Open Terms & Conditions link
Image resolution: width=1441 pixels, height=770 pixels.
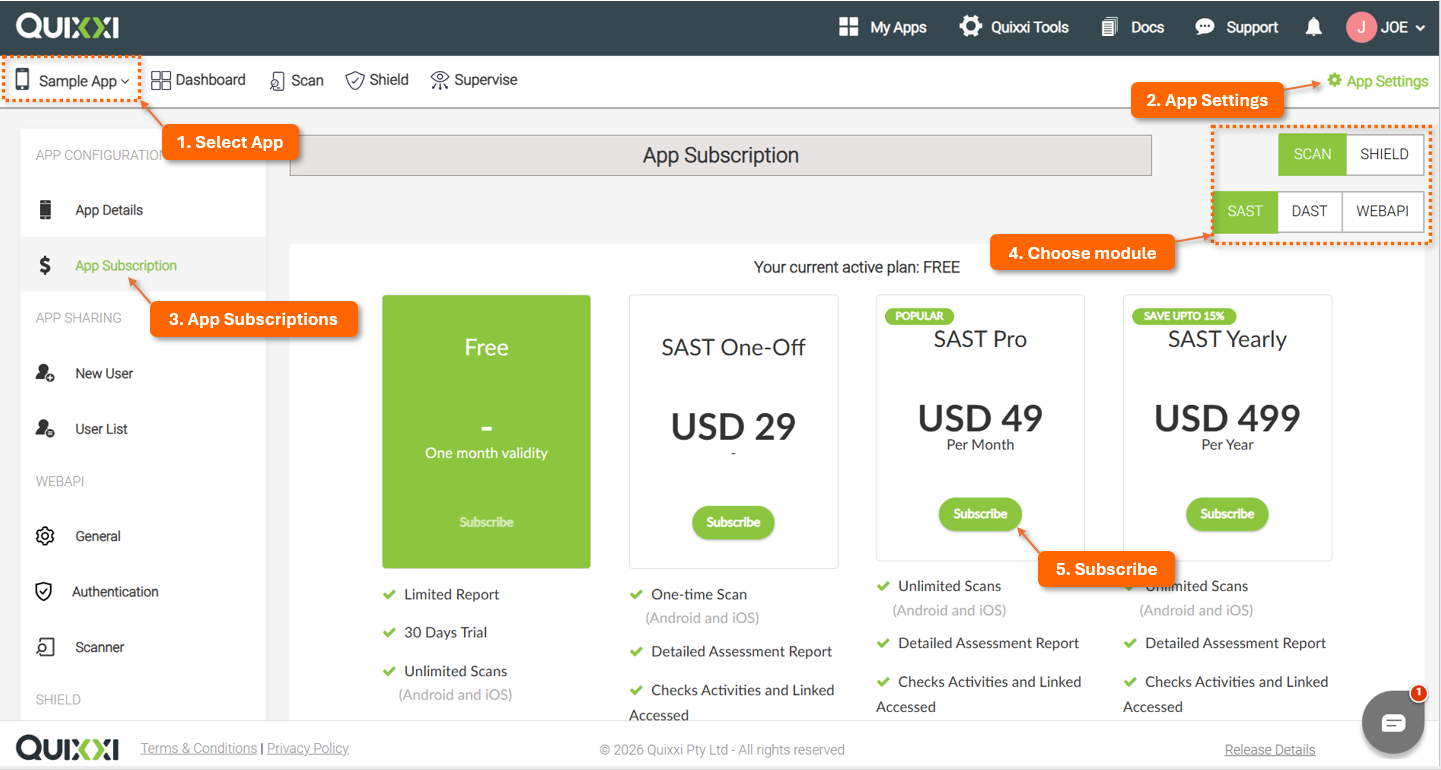pos(199,748)
